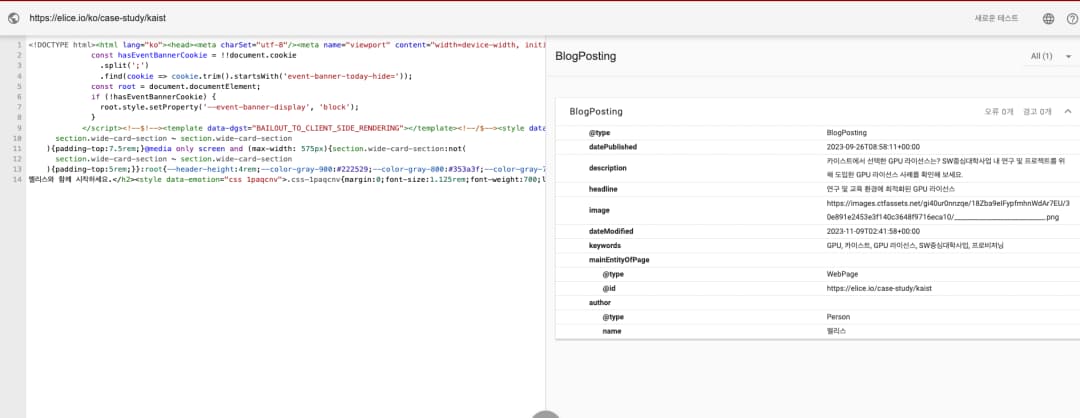
Task: Click code line const root = document.documentElement;
Action: [x=176, y=86]
